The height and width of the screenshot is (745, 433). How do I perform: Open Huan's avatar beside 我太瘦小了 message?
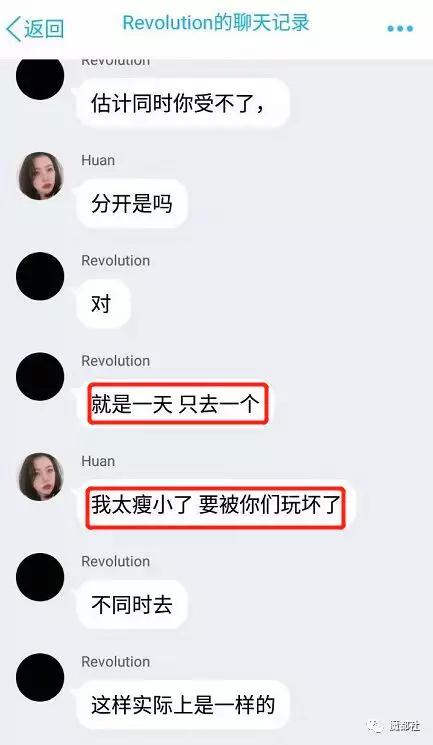coord(40,476)
